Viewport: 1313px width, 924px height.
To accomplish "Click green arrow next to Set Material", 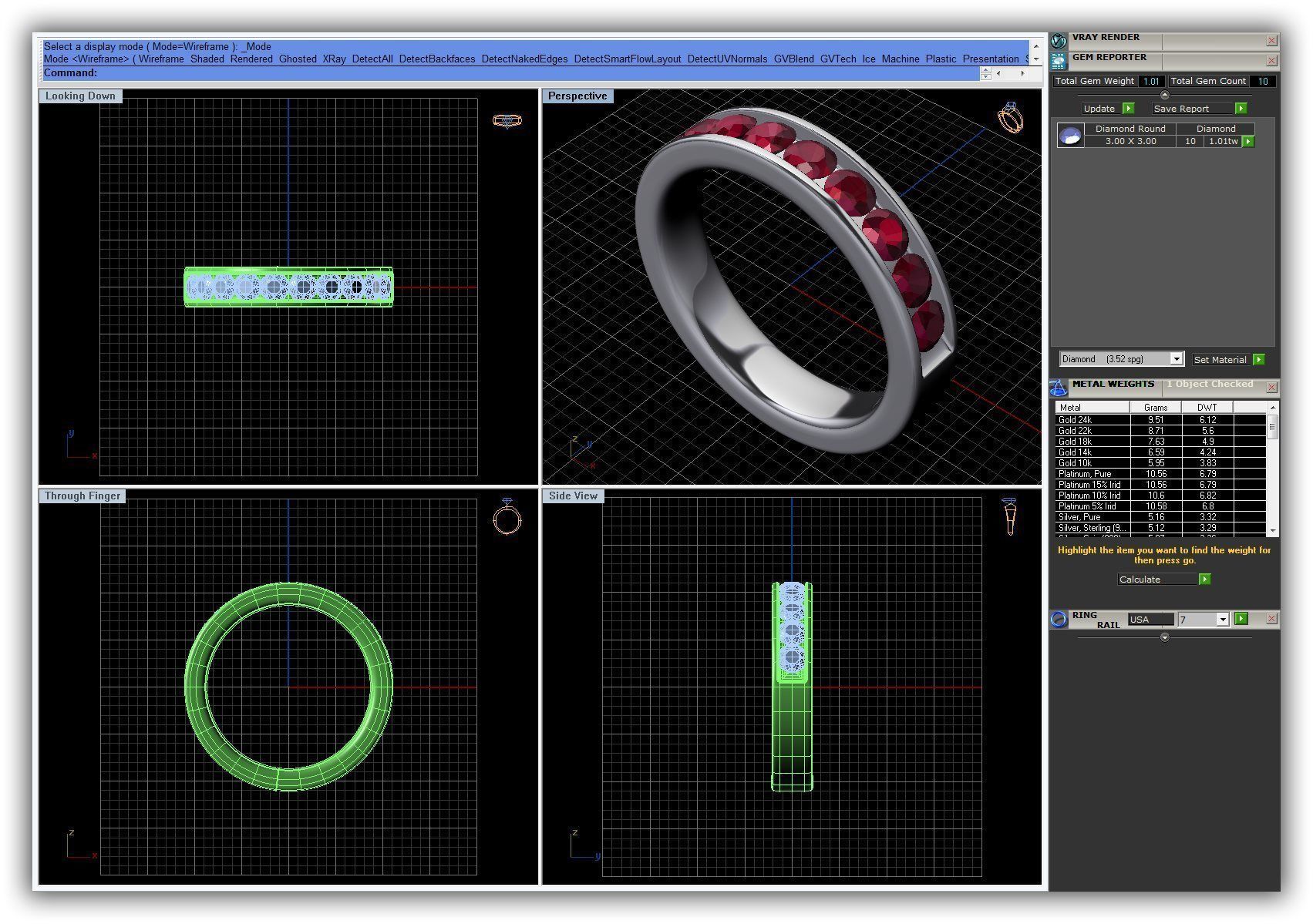I will pos(1259,360).
